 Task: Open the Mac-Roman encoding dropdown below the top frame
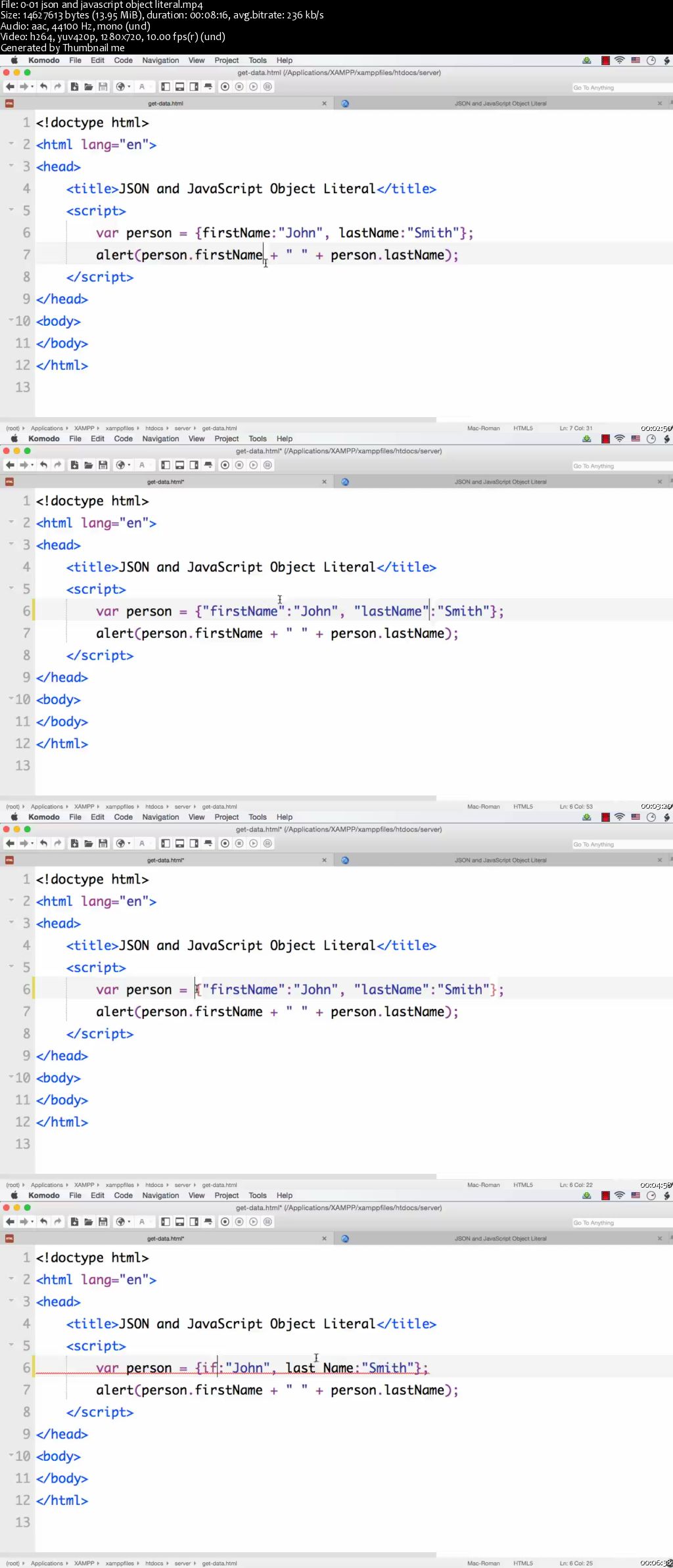(483, 428)
